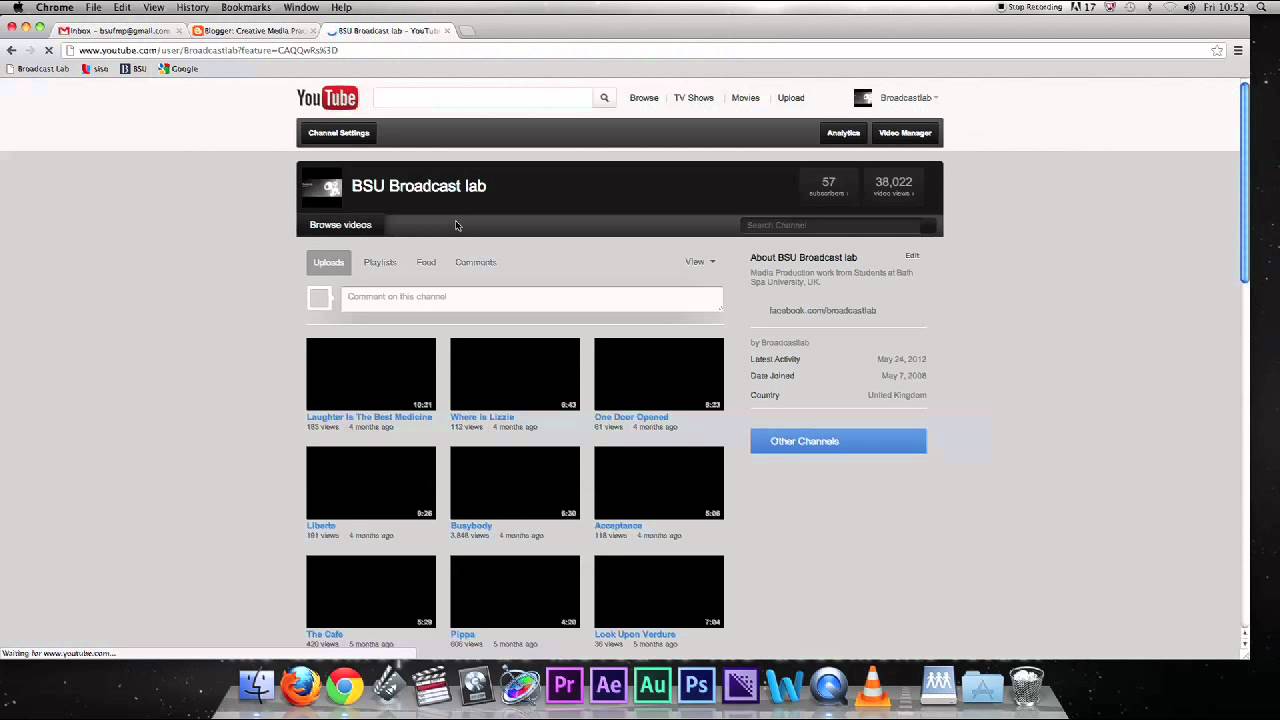Click the Comment on this channel box
This screenshot has width=1280, height=720.
pos(532,298)
